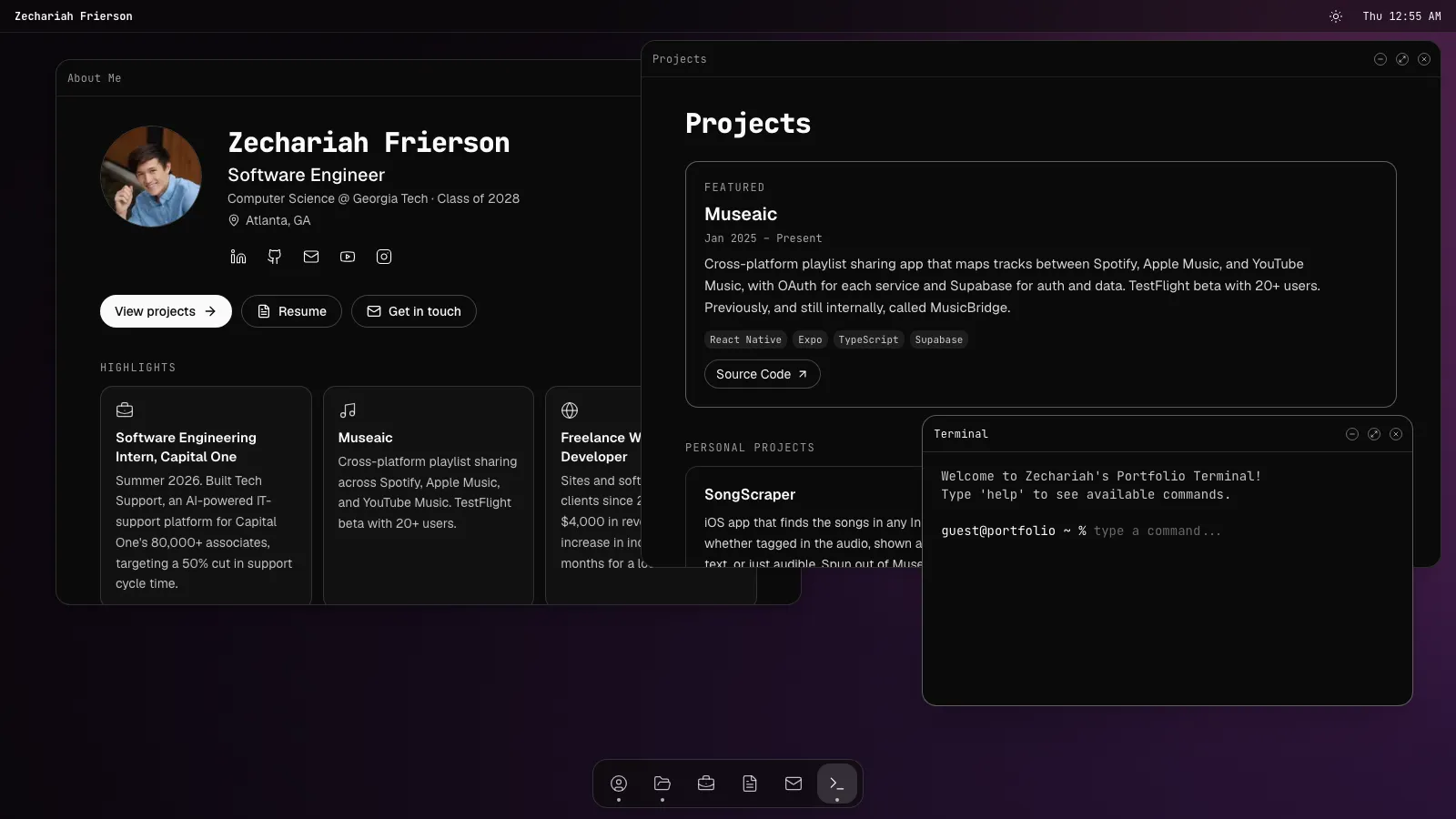
Task: Click the Thu 12:55 AM clock
Action: click(1401, 16)
